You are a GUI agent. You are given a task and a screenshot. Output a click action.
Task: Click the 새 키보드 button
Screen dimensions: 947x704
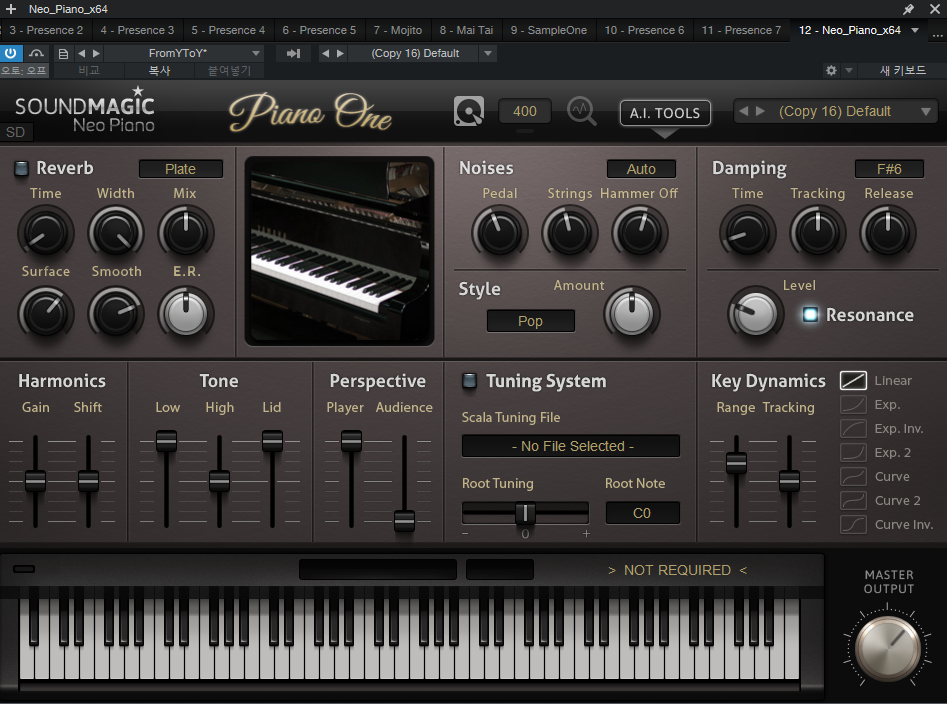tap(902, 71)
